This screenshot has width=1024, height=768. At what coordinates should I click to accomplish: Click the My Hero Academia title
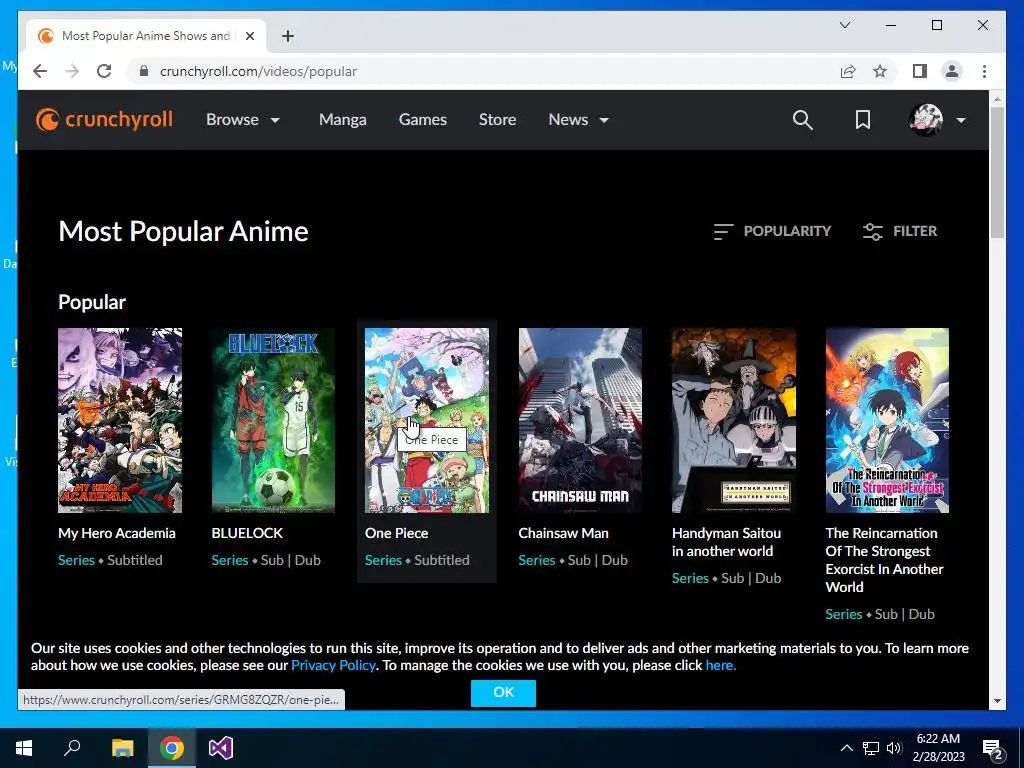coord(117,533)
